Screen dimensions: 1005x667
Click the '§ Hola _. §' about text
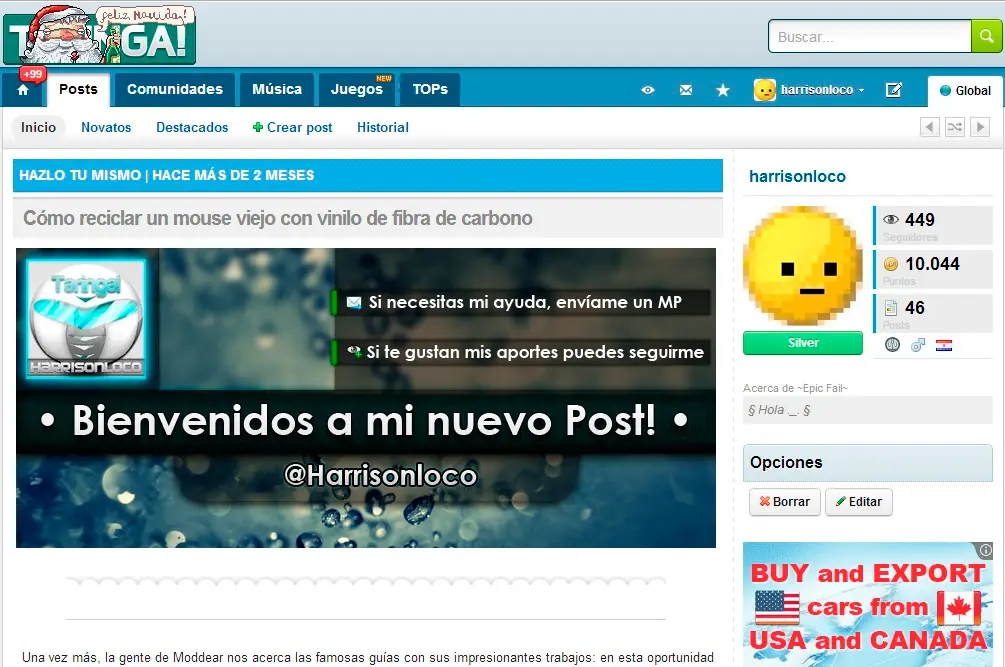(x=779, y=410)
